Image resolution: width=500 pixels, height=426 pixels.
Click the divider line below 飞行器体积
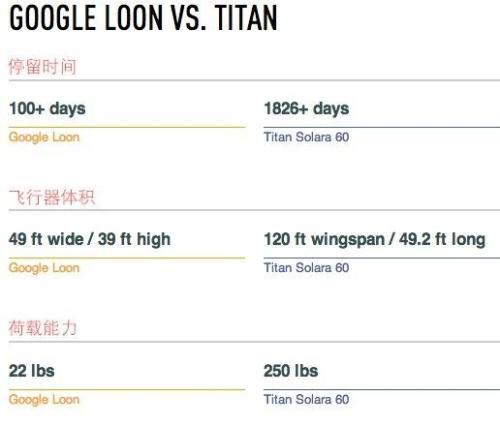[254, 210]
